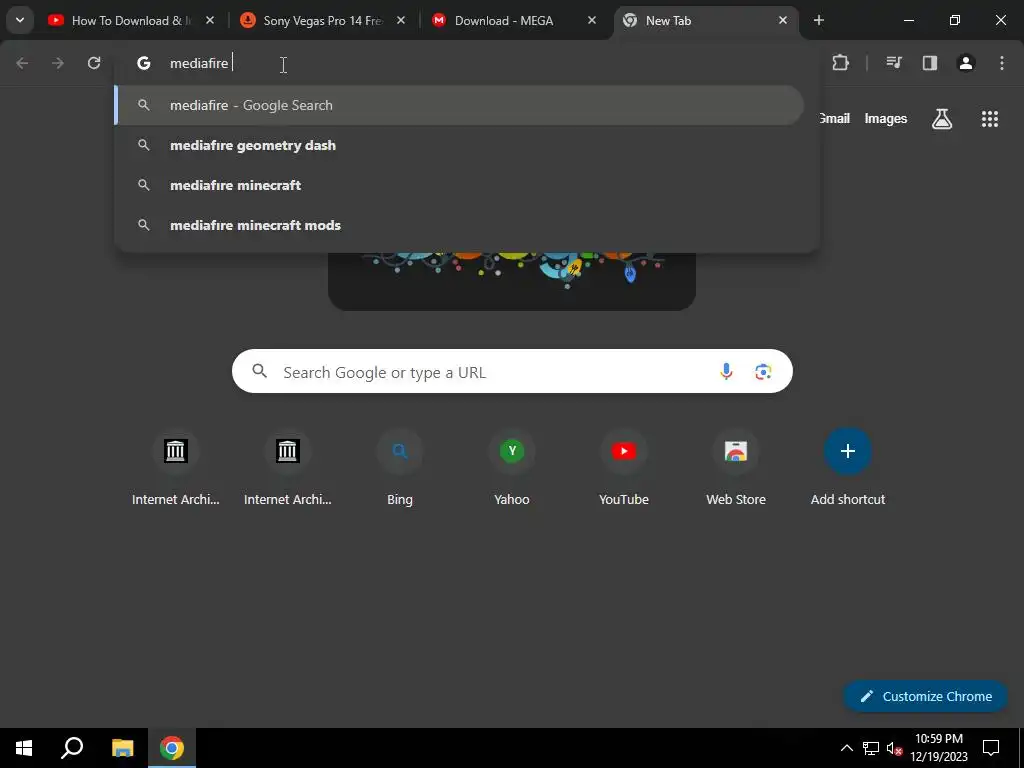Open the Windows notification center
This screenshot has height=768, width=1024.
point(991,748)
